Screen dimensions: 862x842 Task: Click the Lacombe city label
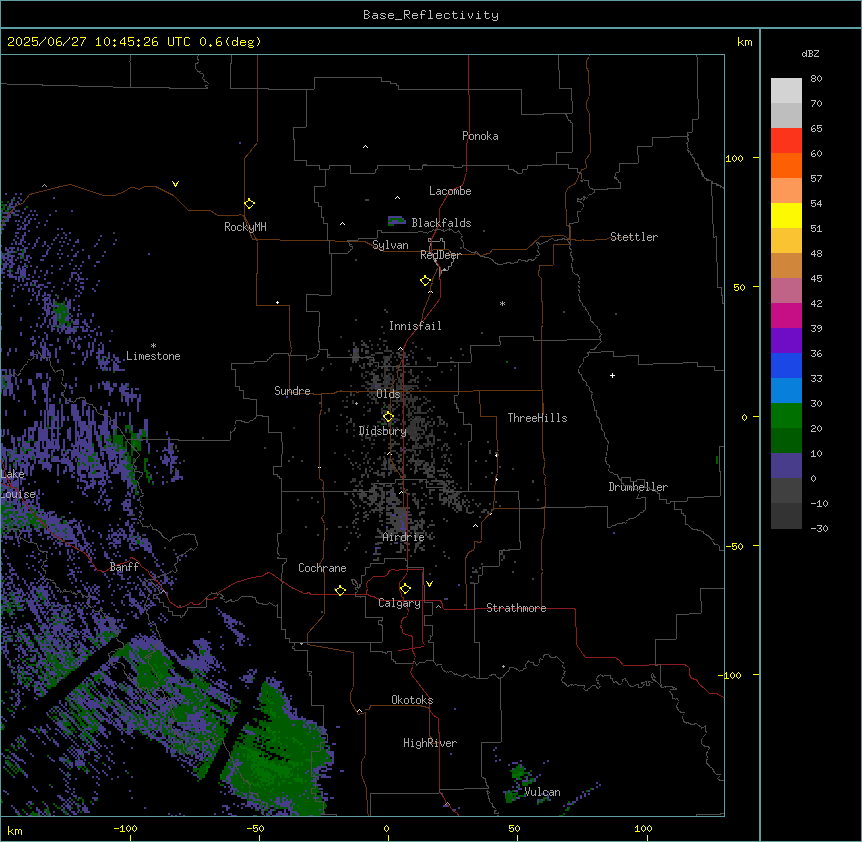coord(450,191)
